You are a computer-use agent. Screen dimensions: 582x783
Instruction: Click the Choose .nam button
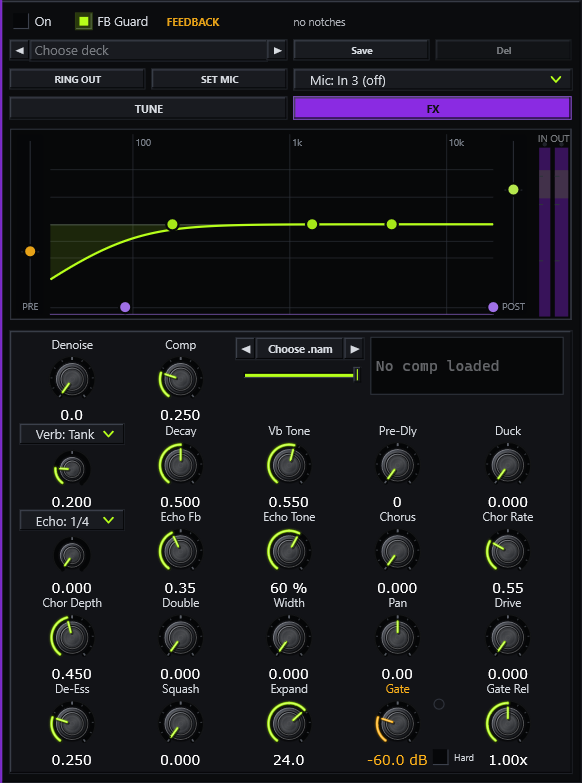coord(300,349)
